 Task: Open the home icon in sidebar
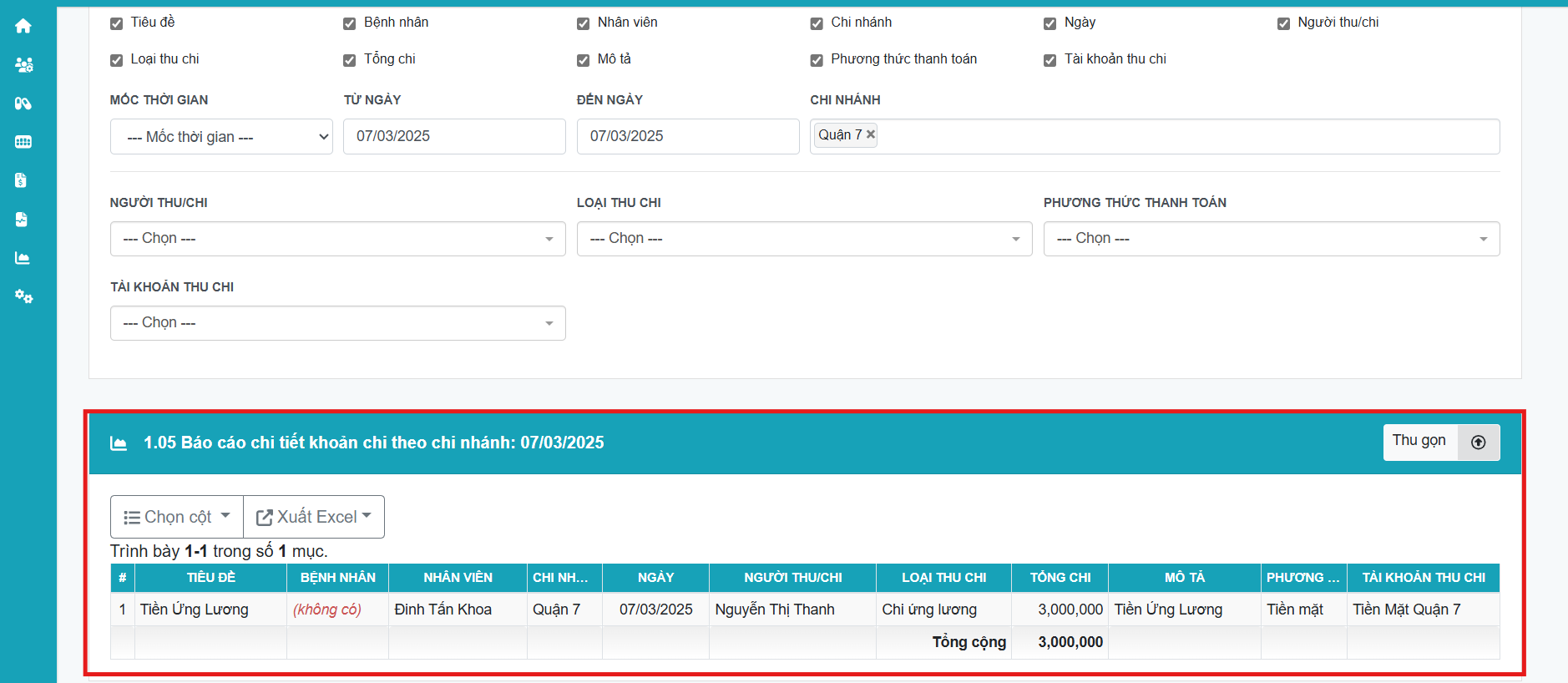(x=23, y=26)
